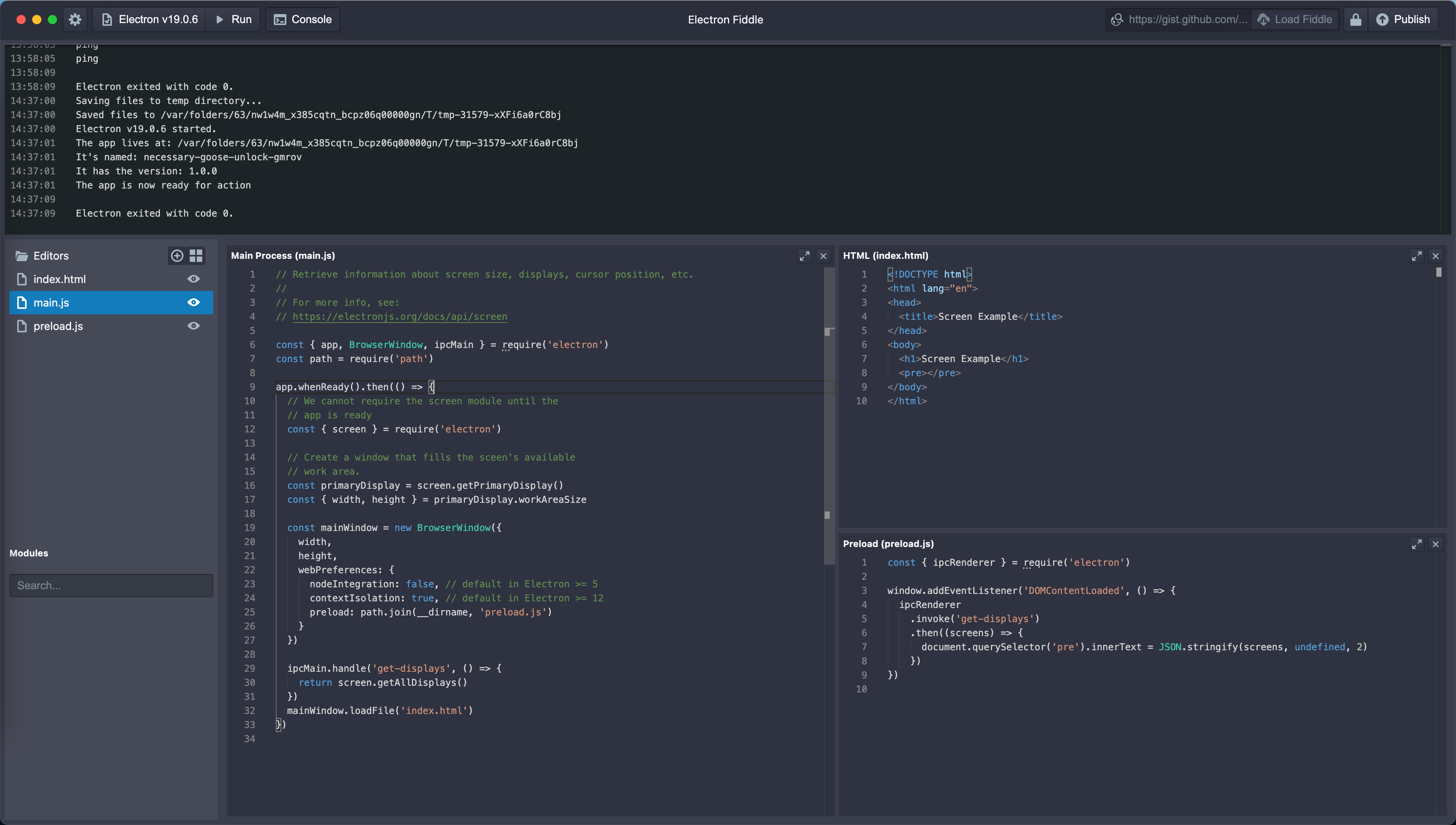Viewport: 1456px width, 825px height.
Task: Select index.html in the file list
Action: coord(59,279)
